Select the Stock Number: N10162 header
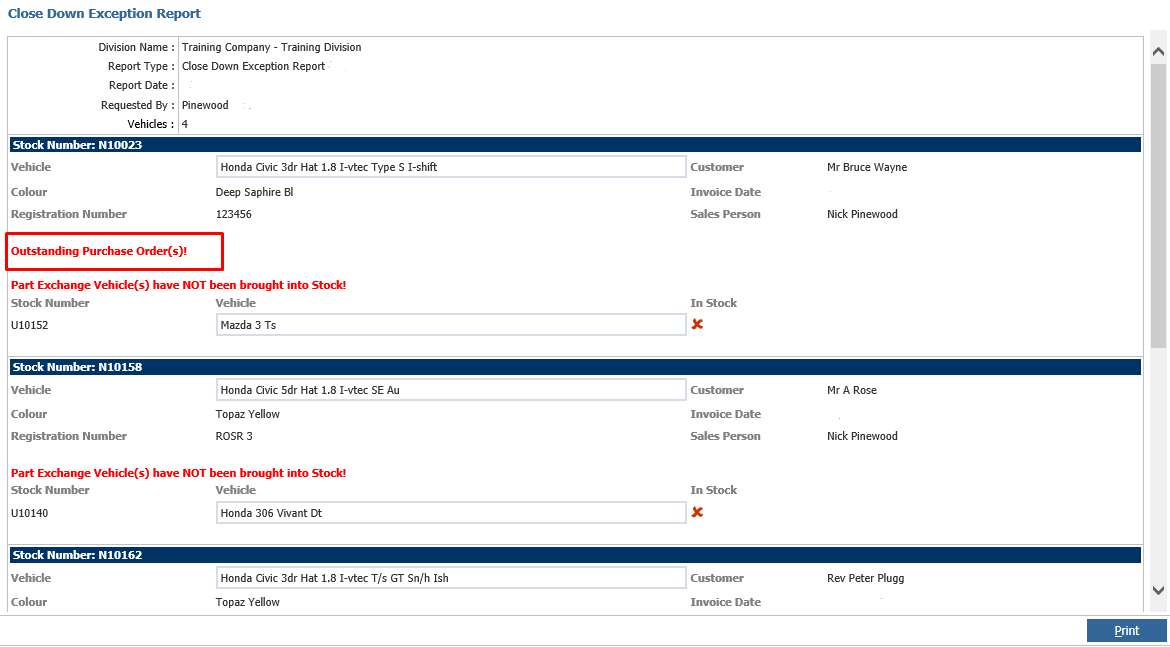Viewport: 1170px width, 647px height. tap(77, 555)
